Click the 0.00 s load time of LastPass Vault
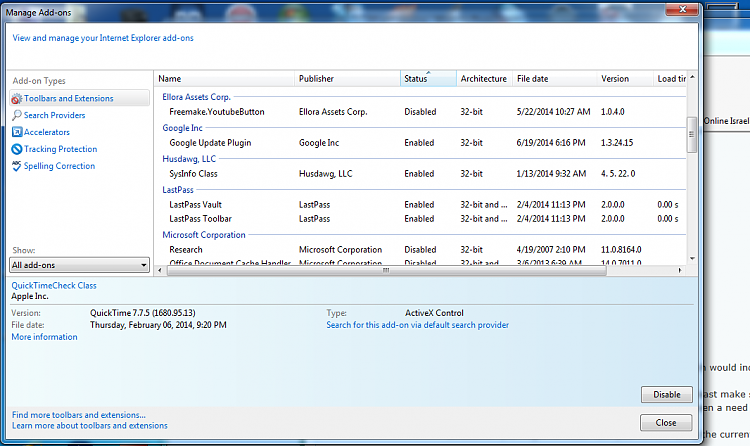The height and width of the screenshot is (446, 750). coord(668,204)
